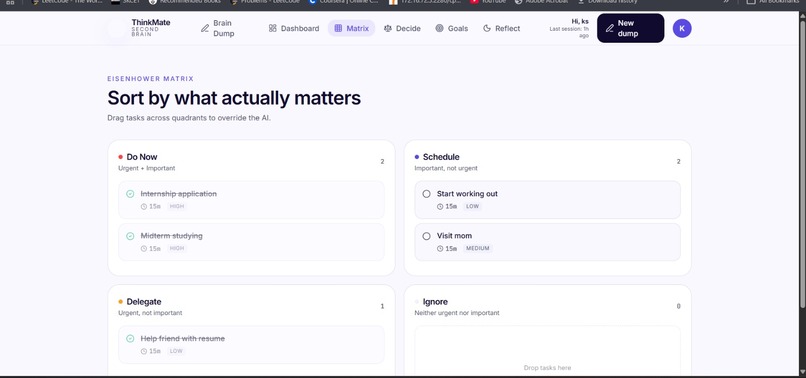The height and width of the screenshot is (378, 806).
Task: Click the Reflect moon icon
Action: tap(487, 28)
